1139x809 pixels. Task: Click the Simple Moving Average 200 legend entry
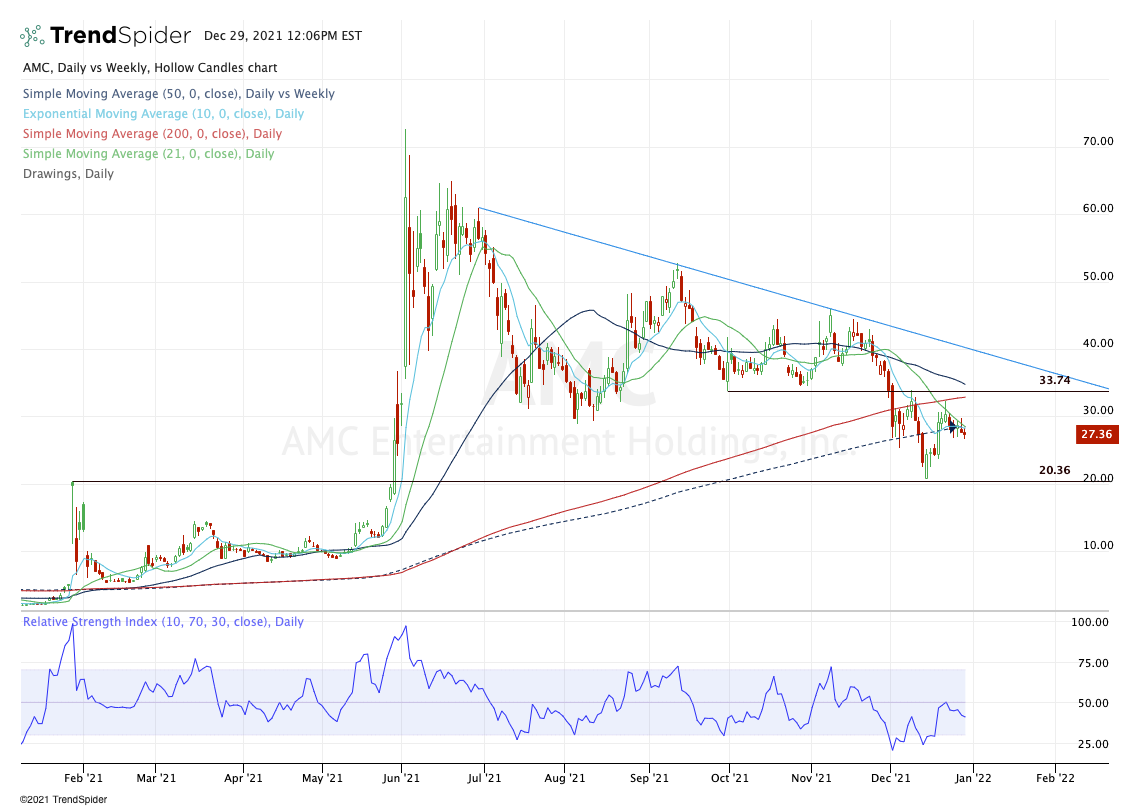click(151, 134)
